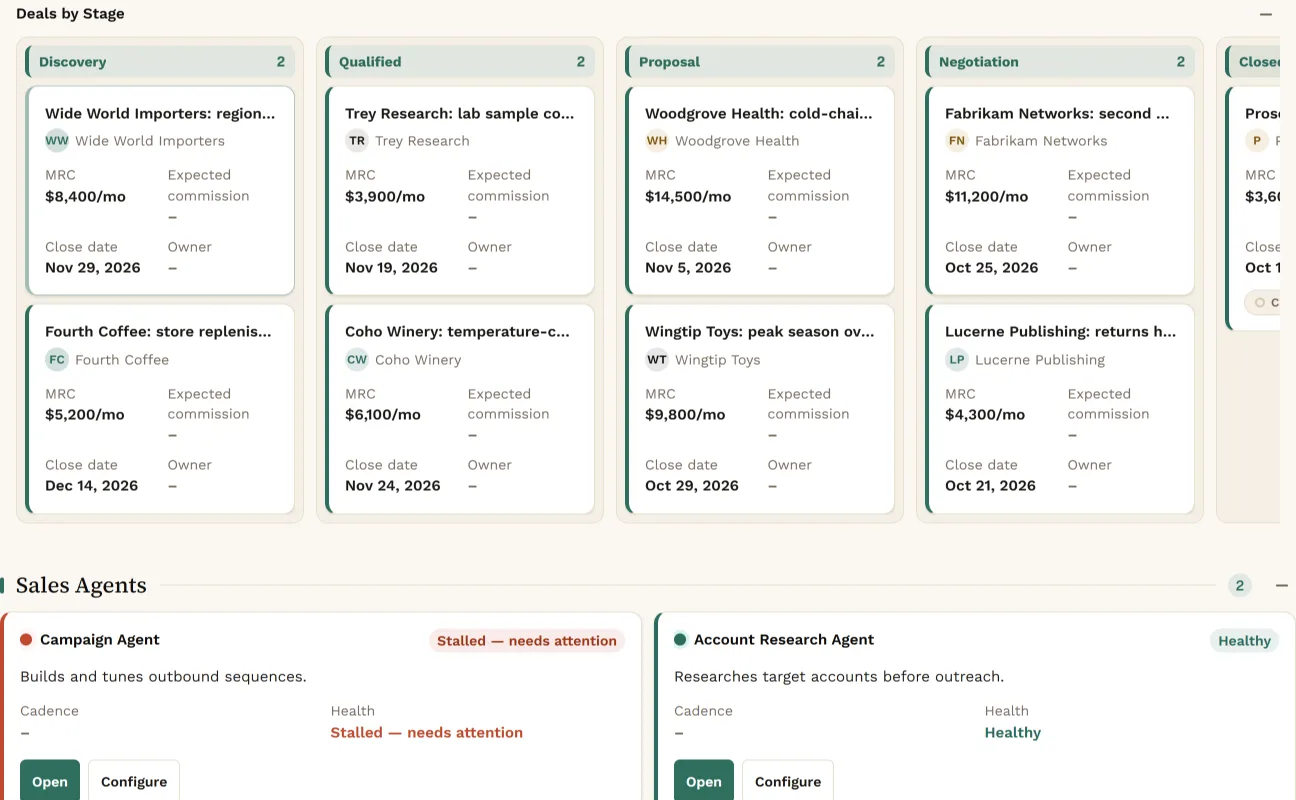1296x800 pixels.
Task: Click the TR avatar for Trey Research
Action: click(357, 140)
